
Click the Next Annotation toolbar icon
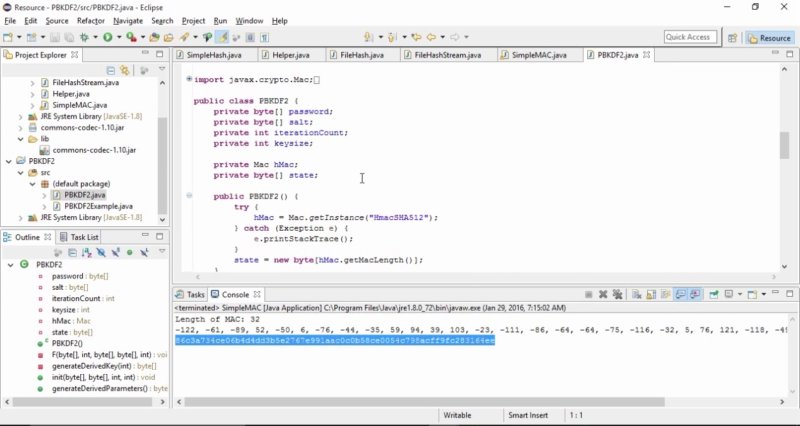[x=368, y=37]
